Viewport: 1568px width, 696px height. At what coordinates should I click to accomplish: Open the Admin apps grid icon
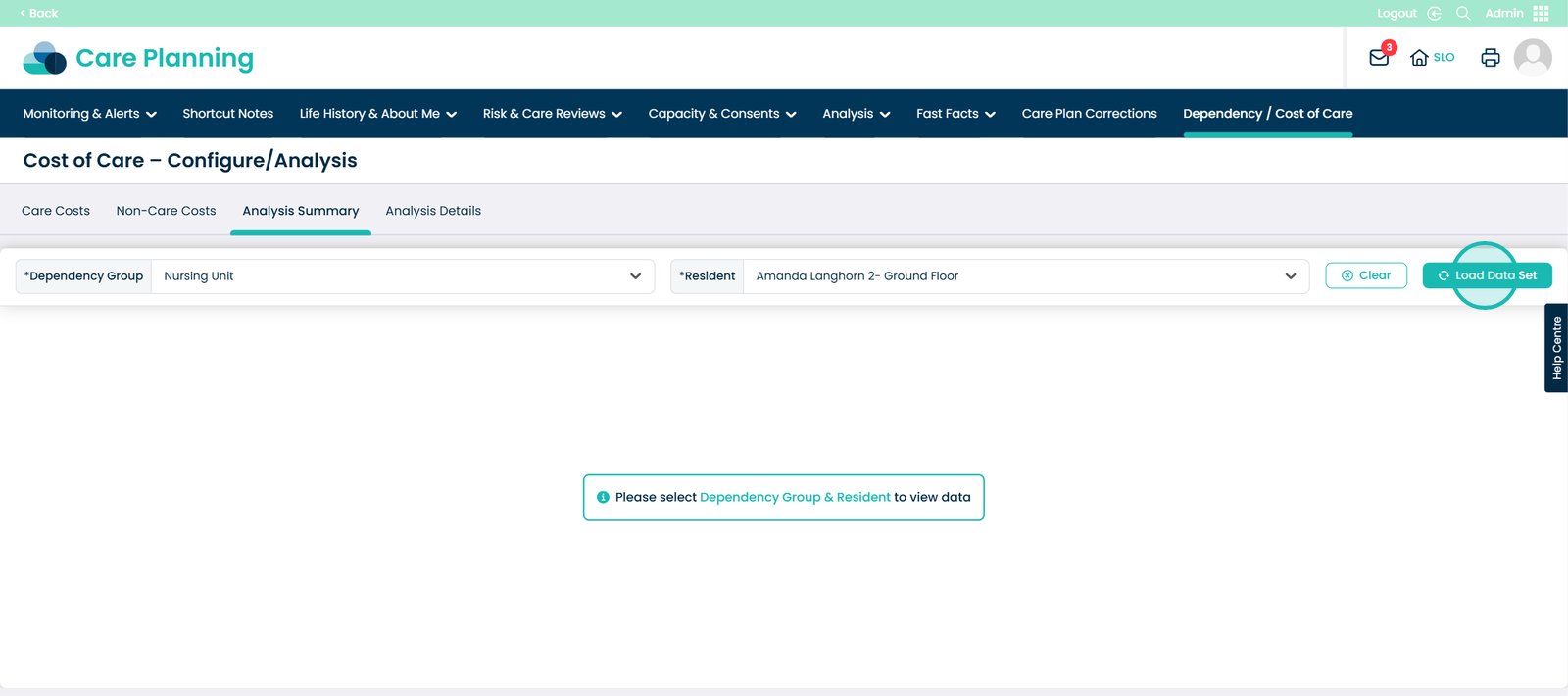click(1542, 13)
